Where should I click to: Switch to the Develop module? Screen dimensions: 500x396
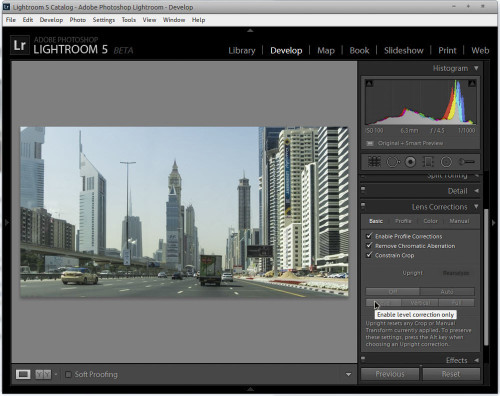(286, 51)
